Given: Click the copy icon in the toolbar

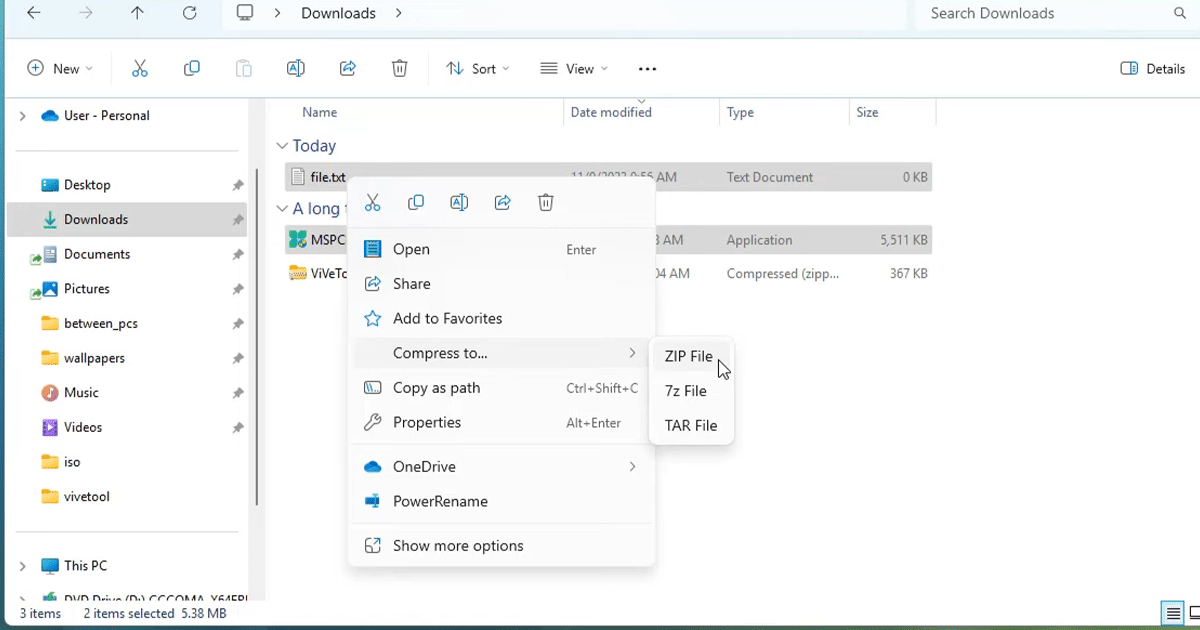Looking at the screenshot, I should 192,68.
